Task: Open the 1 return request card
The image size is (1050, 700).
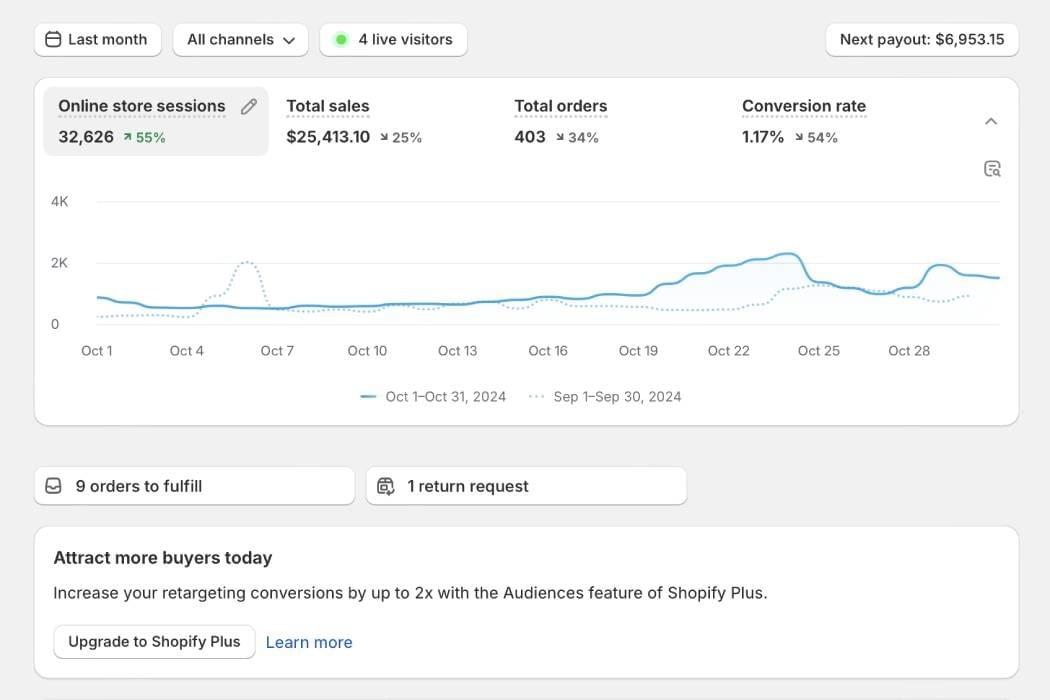Action: (526, 486)
